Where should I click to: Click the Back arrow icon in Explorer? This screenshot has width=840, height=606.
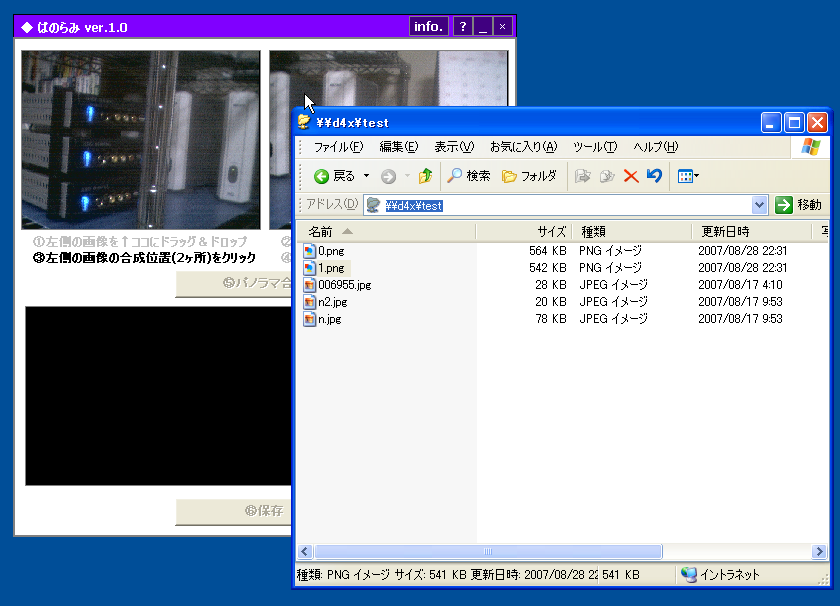click(321, 176)
